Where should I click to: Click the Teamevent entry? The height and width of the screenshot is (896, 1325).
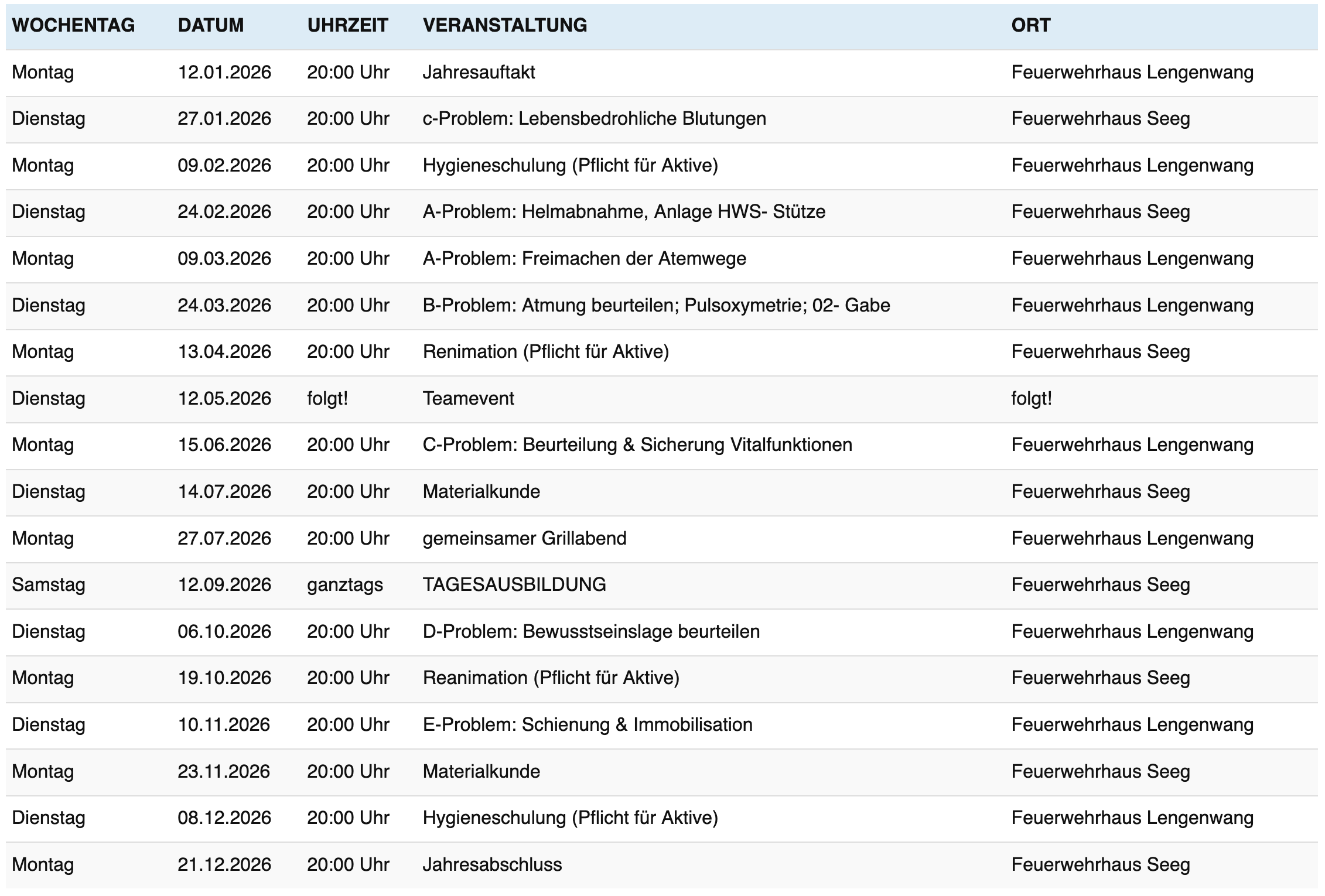pyautogui.click(x=468, y=399)
